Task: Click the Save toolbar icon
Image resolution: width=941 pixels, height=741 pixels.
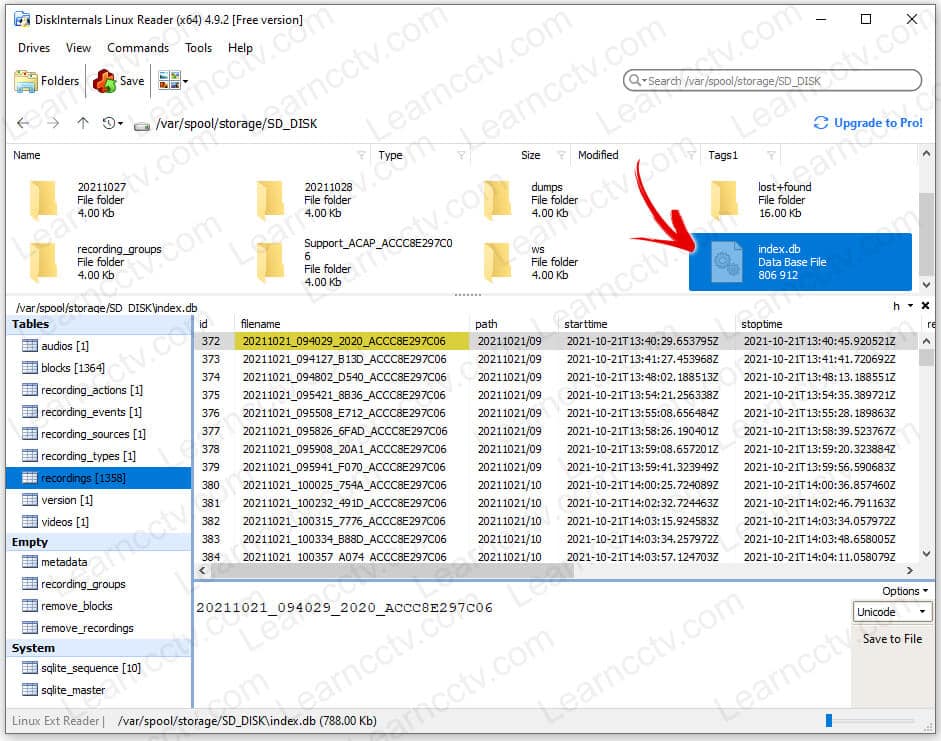Action: click(119, 81)
